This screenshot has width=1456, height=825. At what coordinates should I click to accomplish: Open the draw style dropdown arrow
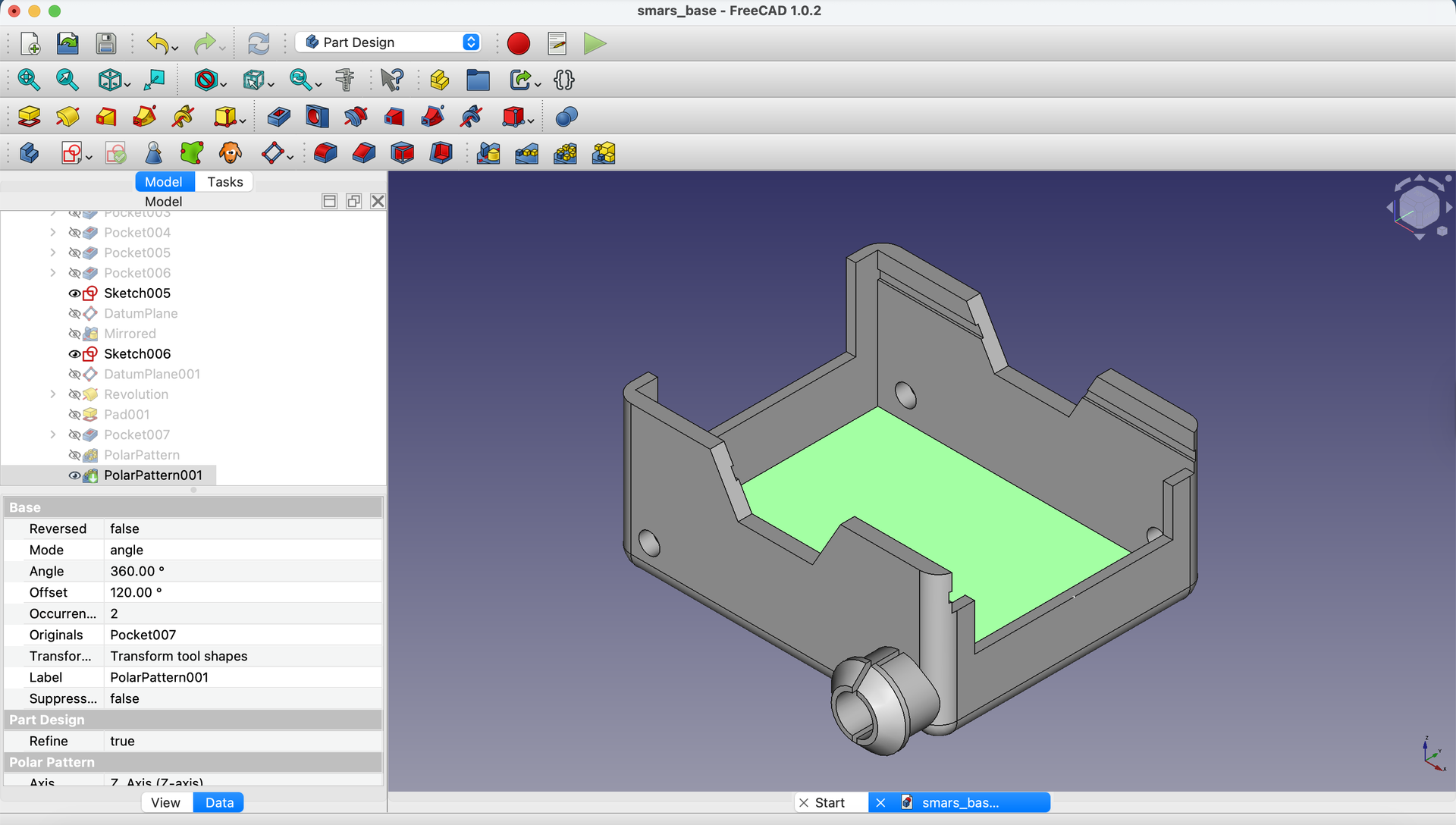coord(224,84)
